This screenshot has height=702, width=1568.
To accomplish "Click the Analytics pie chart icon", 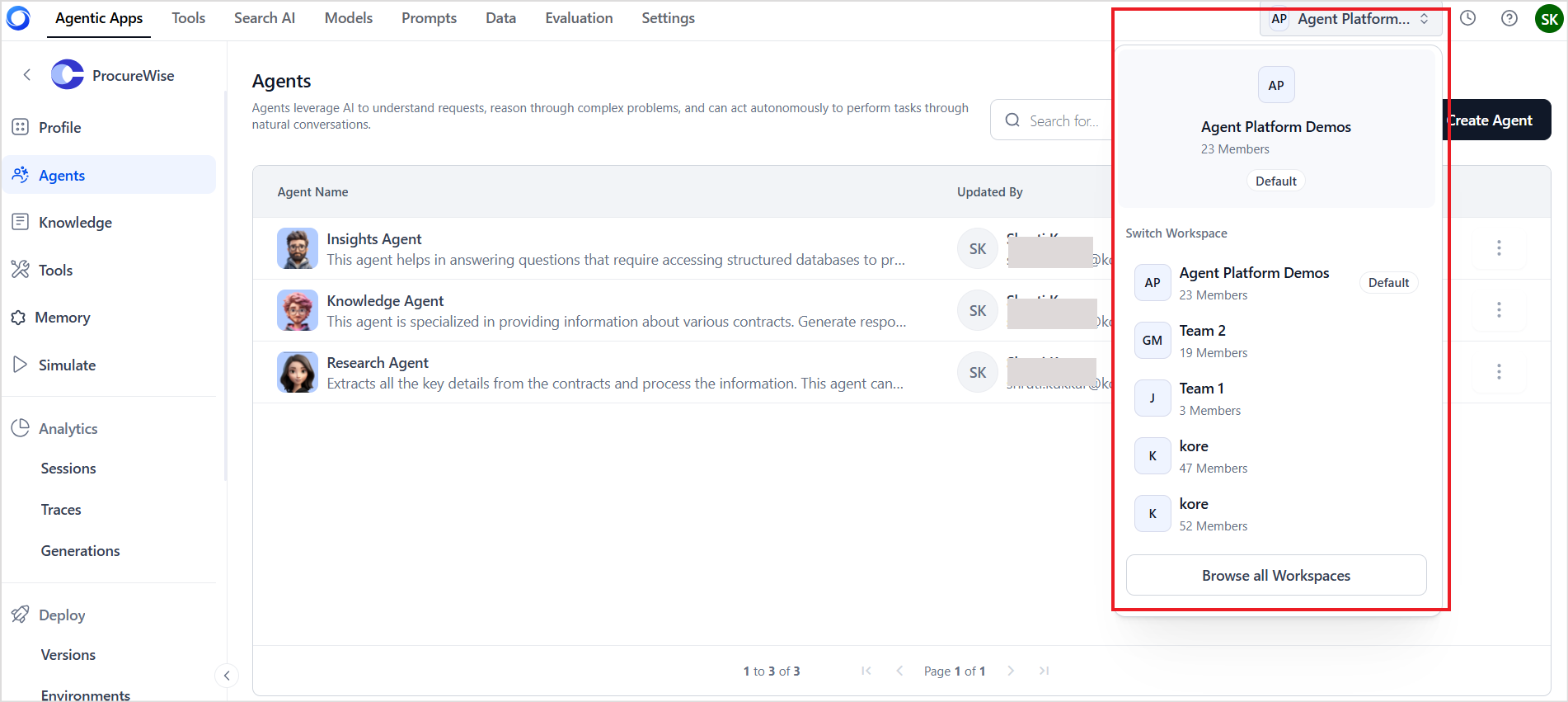I will pos(21,428).
